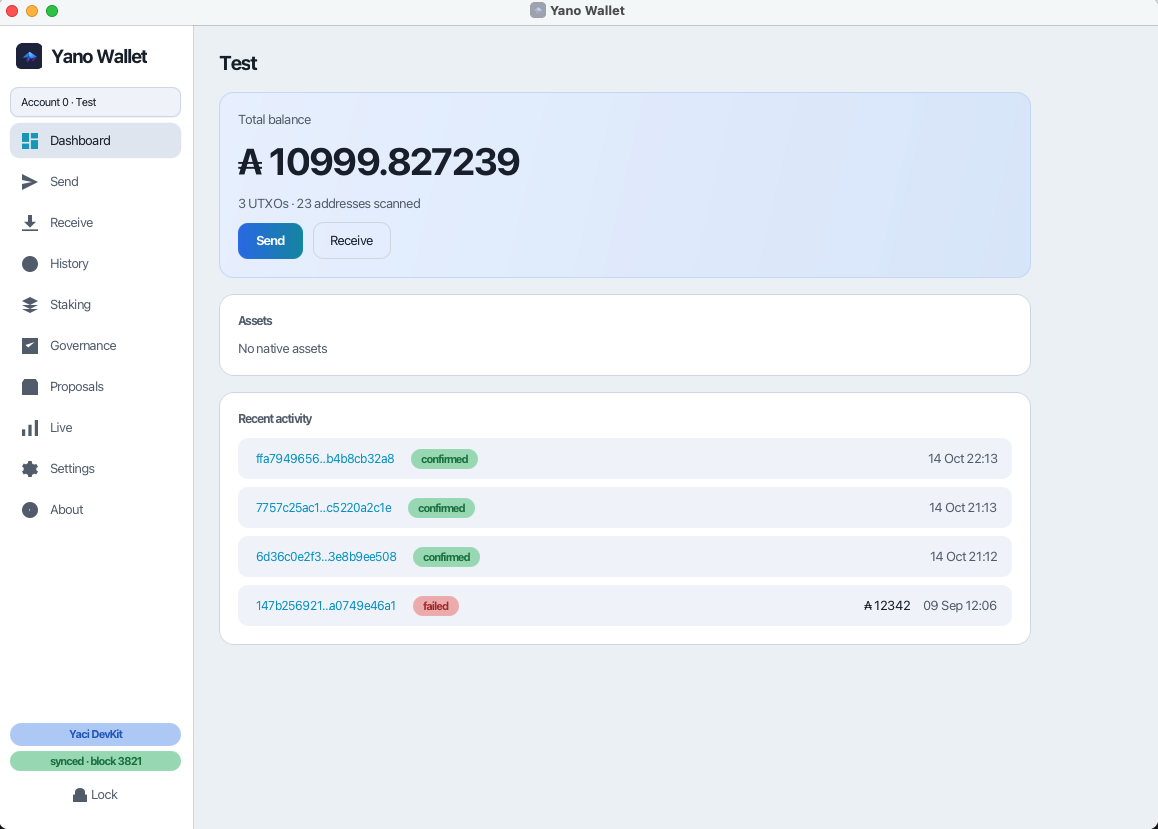
Task: Lock the wallet
Action: [95, 795]
